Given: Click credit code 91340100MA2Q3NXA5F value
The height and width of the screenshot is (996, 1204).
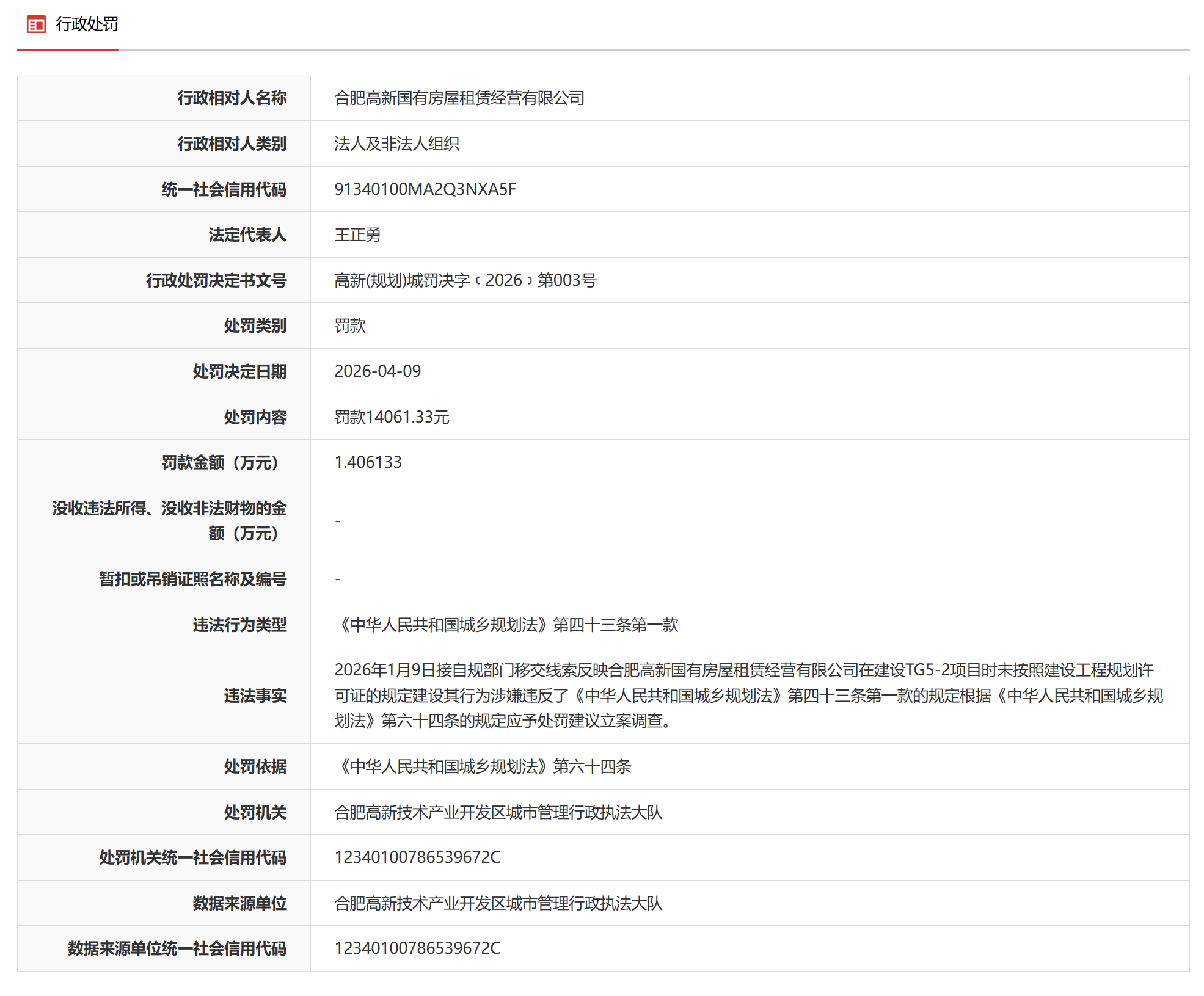Looking at the screenshot, I should point(425,189).
